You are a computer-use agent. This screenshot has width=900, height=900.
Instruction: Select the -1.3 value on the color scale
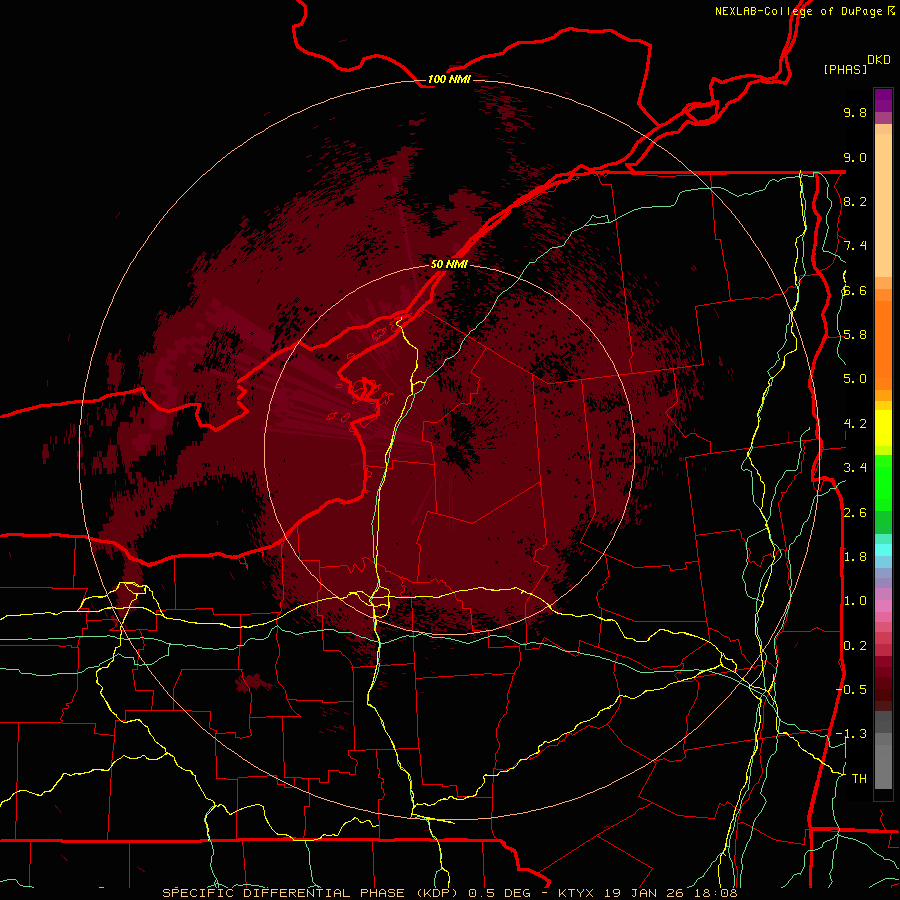[x=851, y=734]
